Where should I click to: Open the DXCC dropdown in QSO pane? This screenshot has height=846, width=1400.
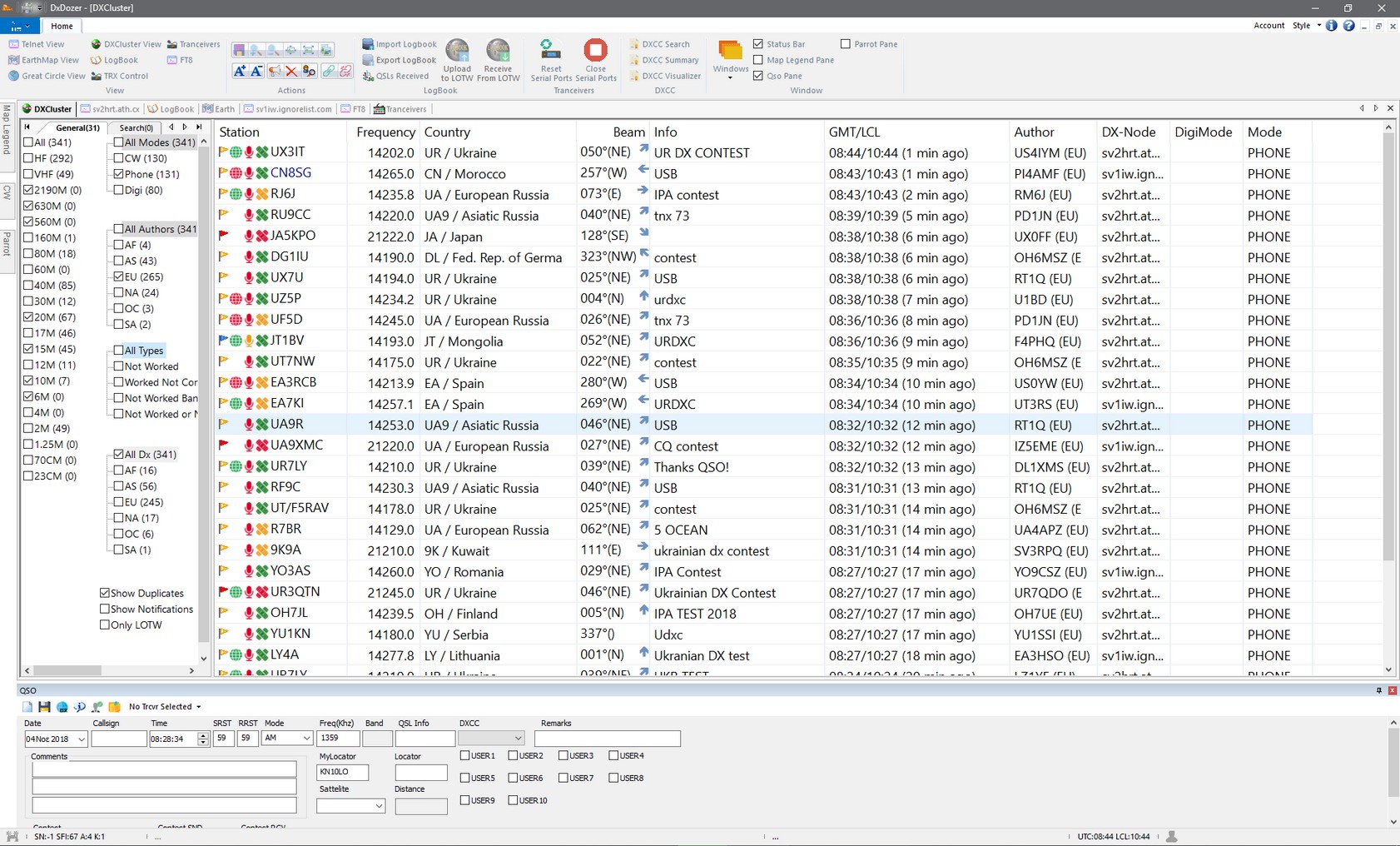point(518,739)
